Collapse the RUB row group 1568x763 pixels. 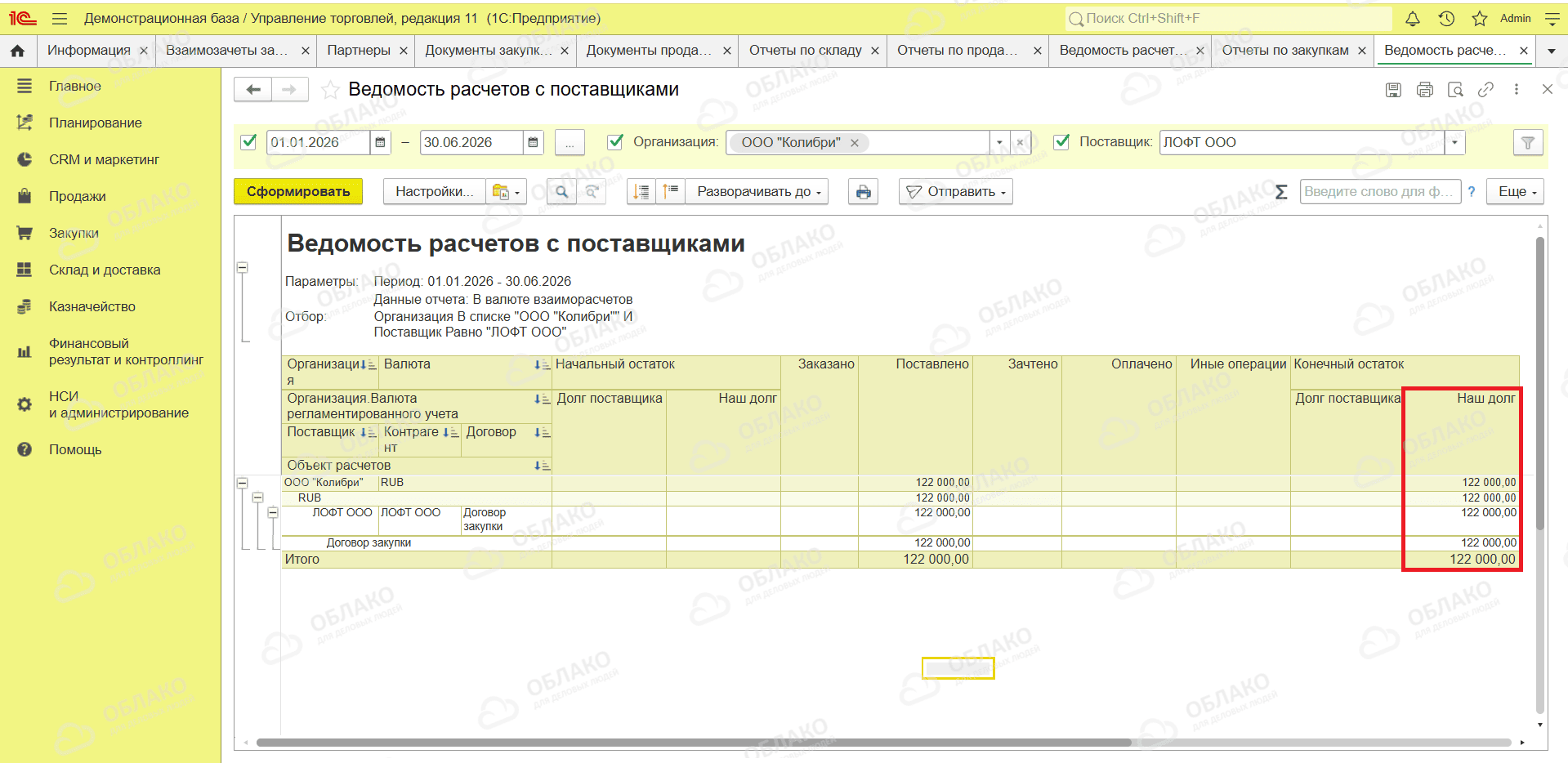257,498
